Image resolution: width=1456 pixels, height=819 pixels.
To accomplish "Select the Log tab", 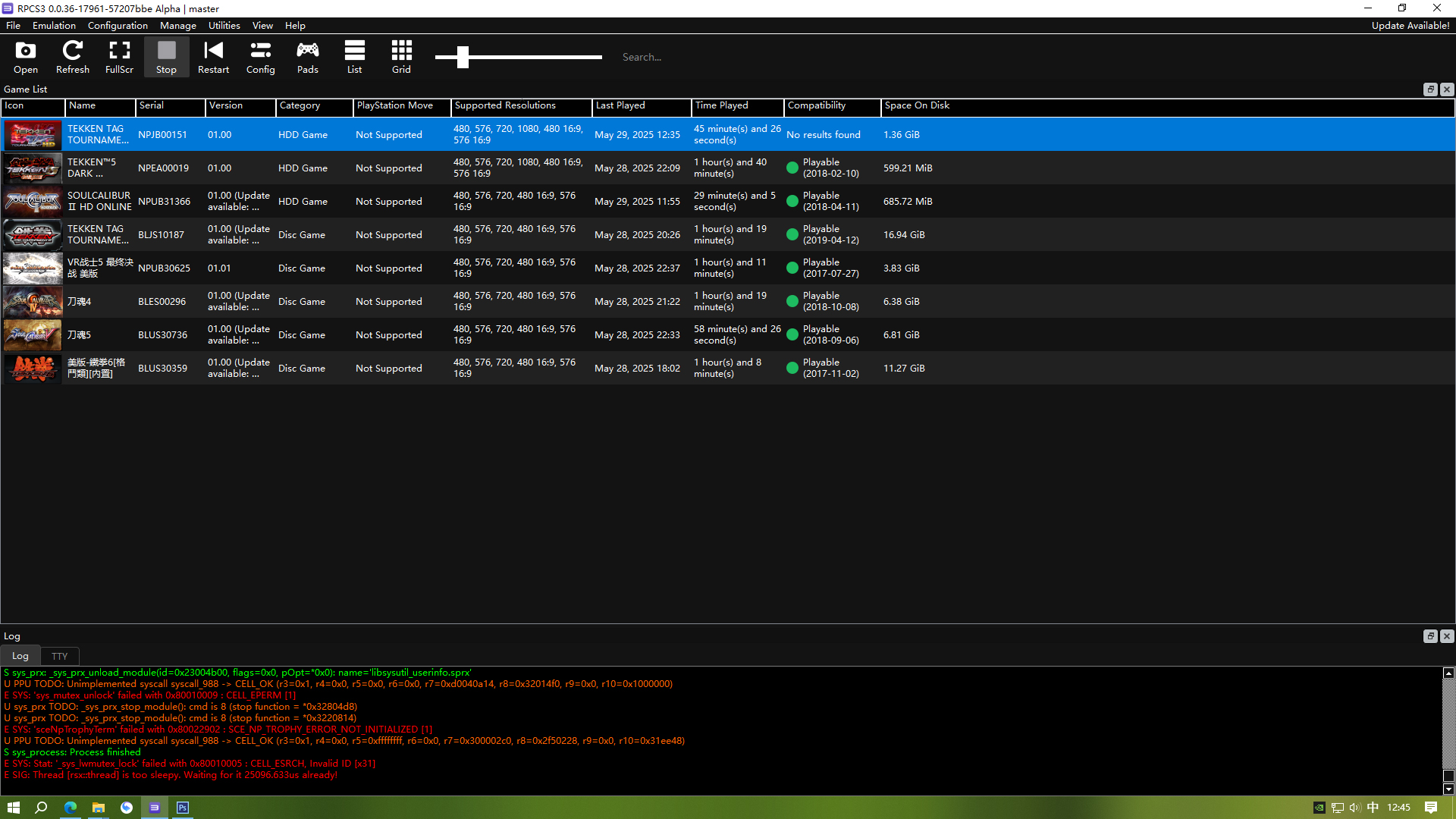I will tap(20, 656).
